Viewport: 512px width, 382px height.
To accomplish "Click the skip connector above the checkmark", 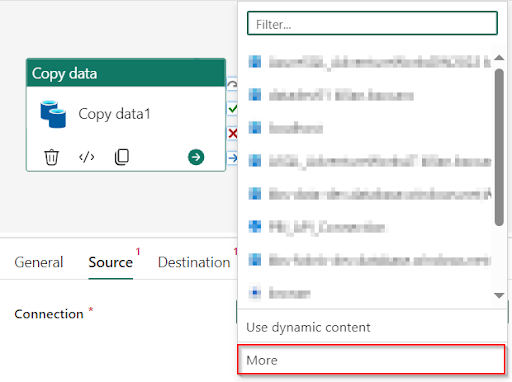I will tap(232, 84).
